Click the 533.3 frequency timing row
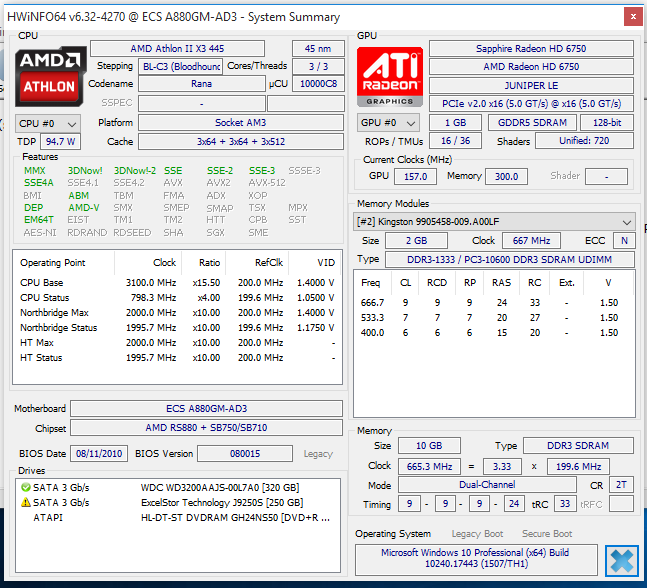Image resolution: width=647 pixels, height=588 pixels. click(494, 318)
